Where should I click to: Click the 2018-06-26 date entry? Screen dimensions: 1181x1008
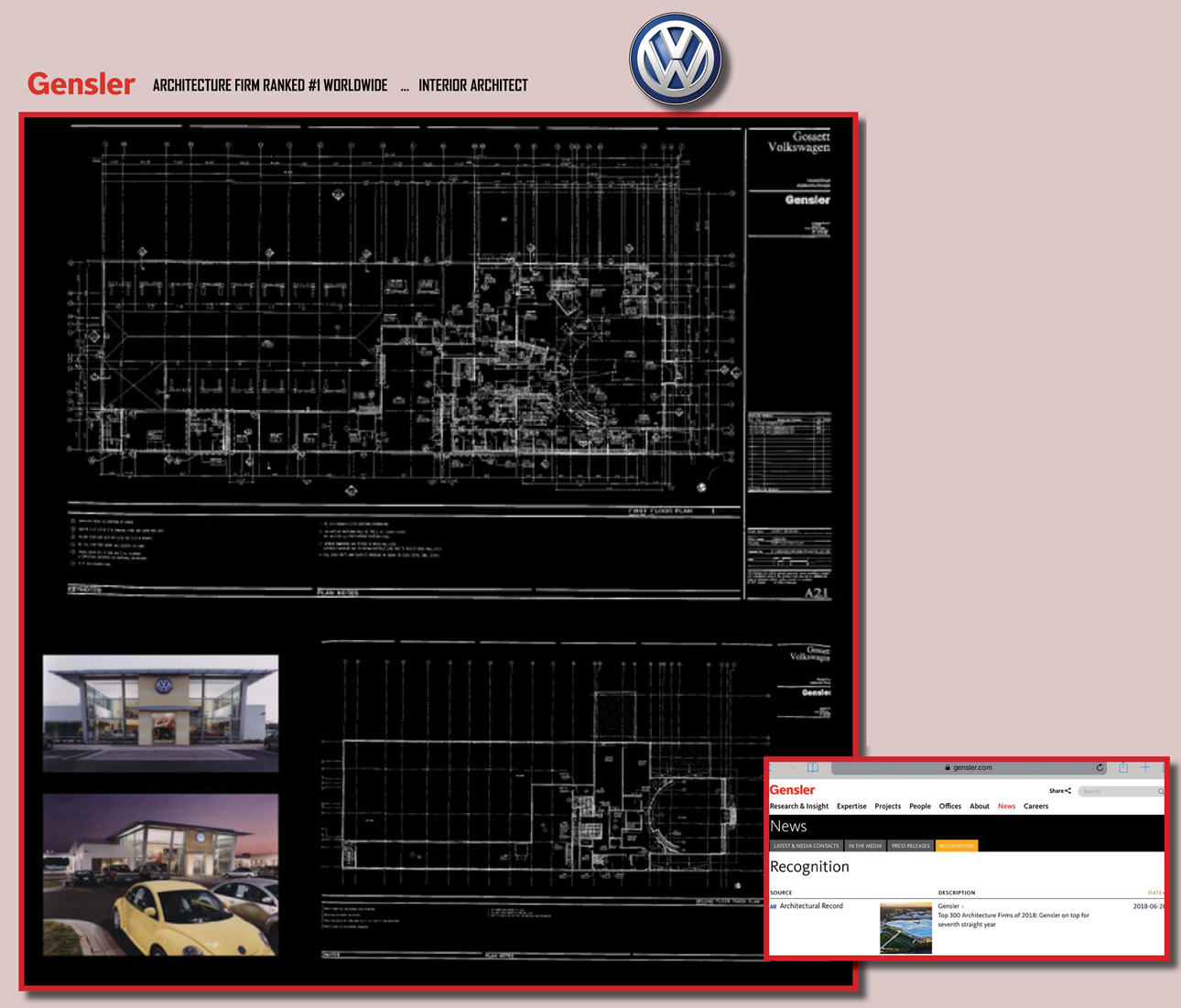[x=1149, y=906]
